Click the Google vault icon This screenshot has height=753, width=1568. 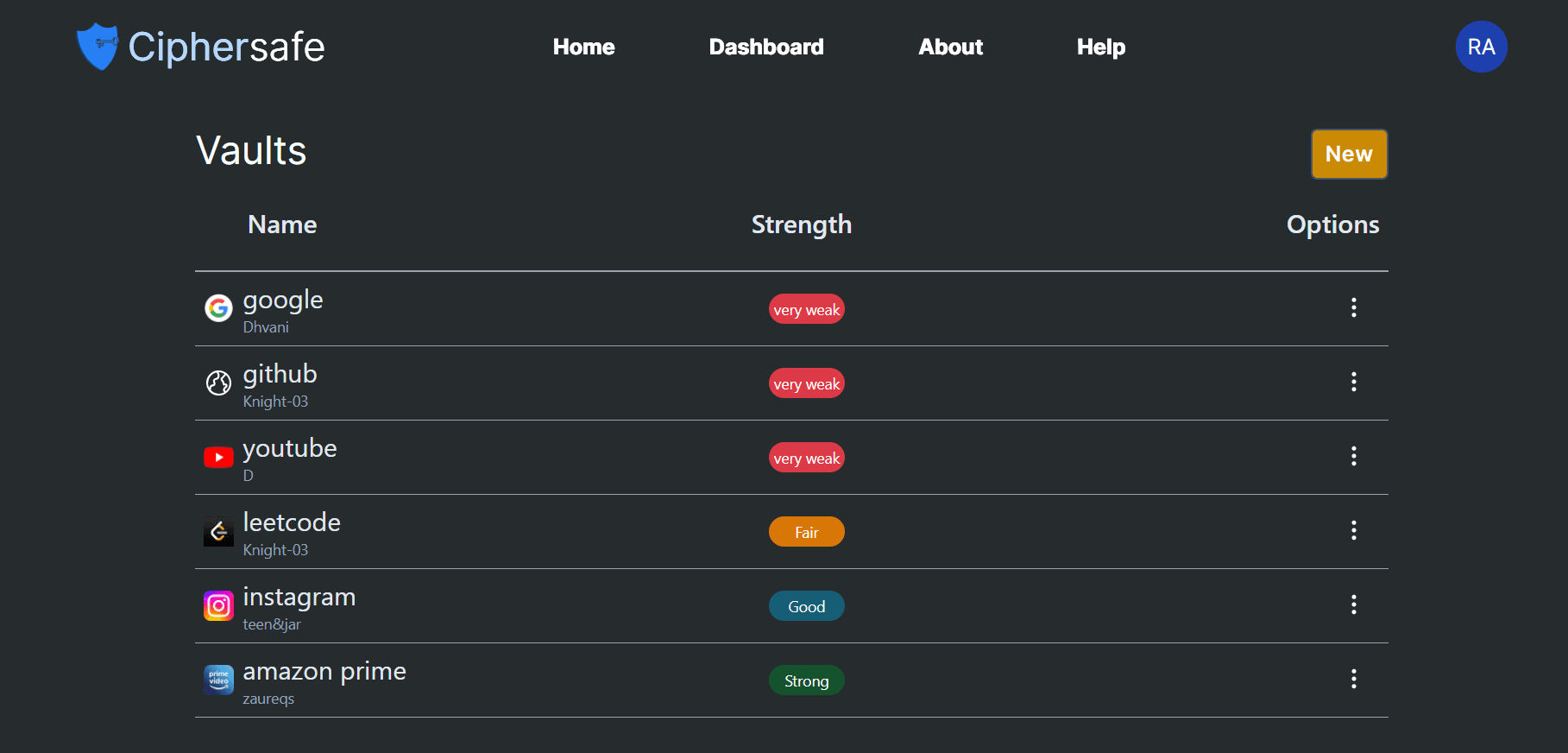tap(218, 307)
